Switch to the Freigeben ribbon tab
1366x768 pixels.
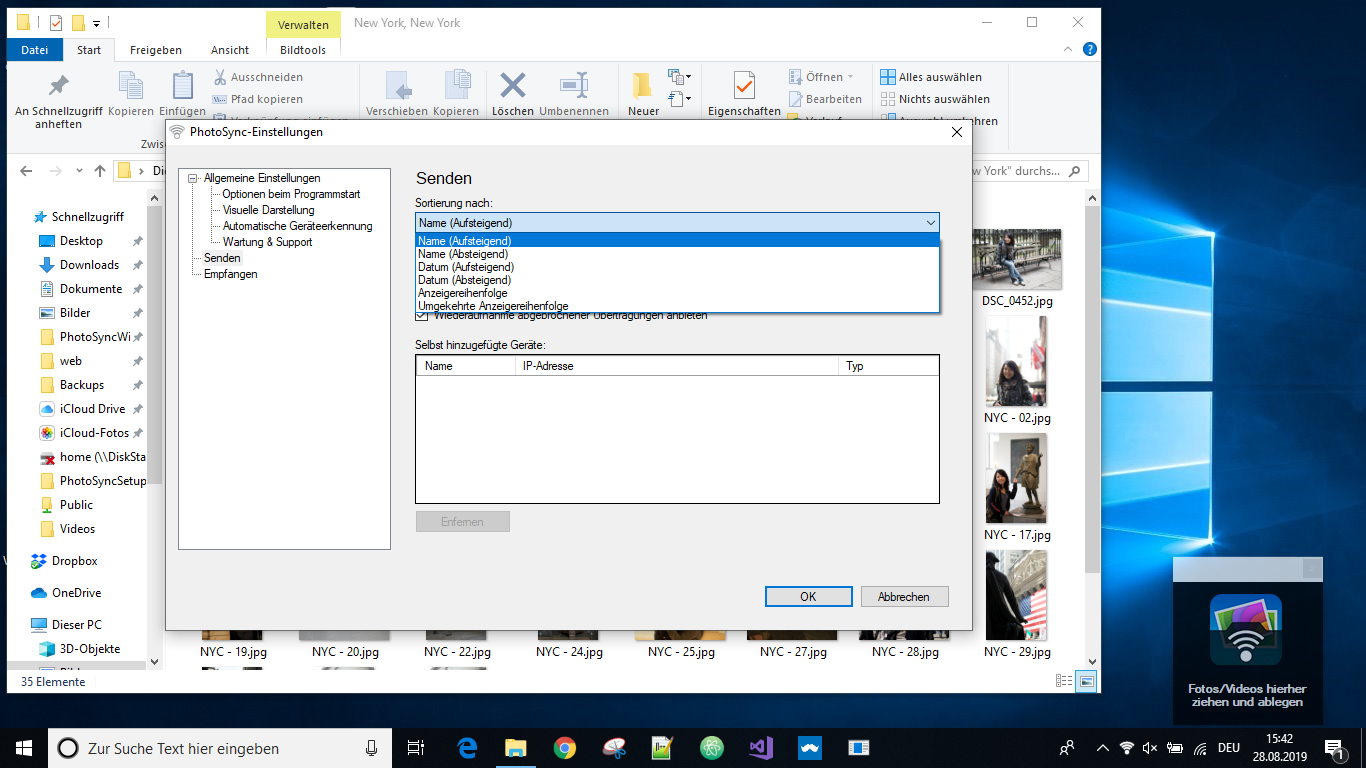click(x=156, y=50)
